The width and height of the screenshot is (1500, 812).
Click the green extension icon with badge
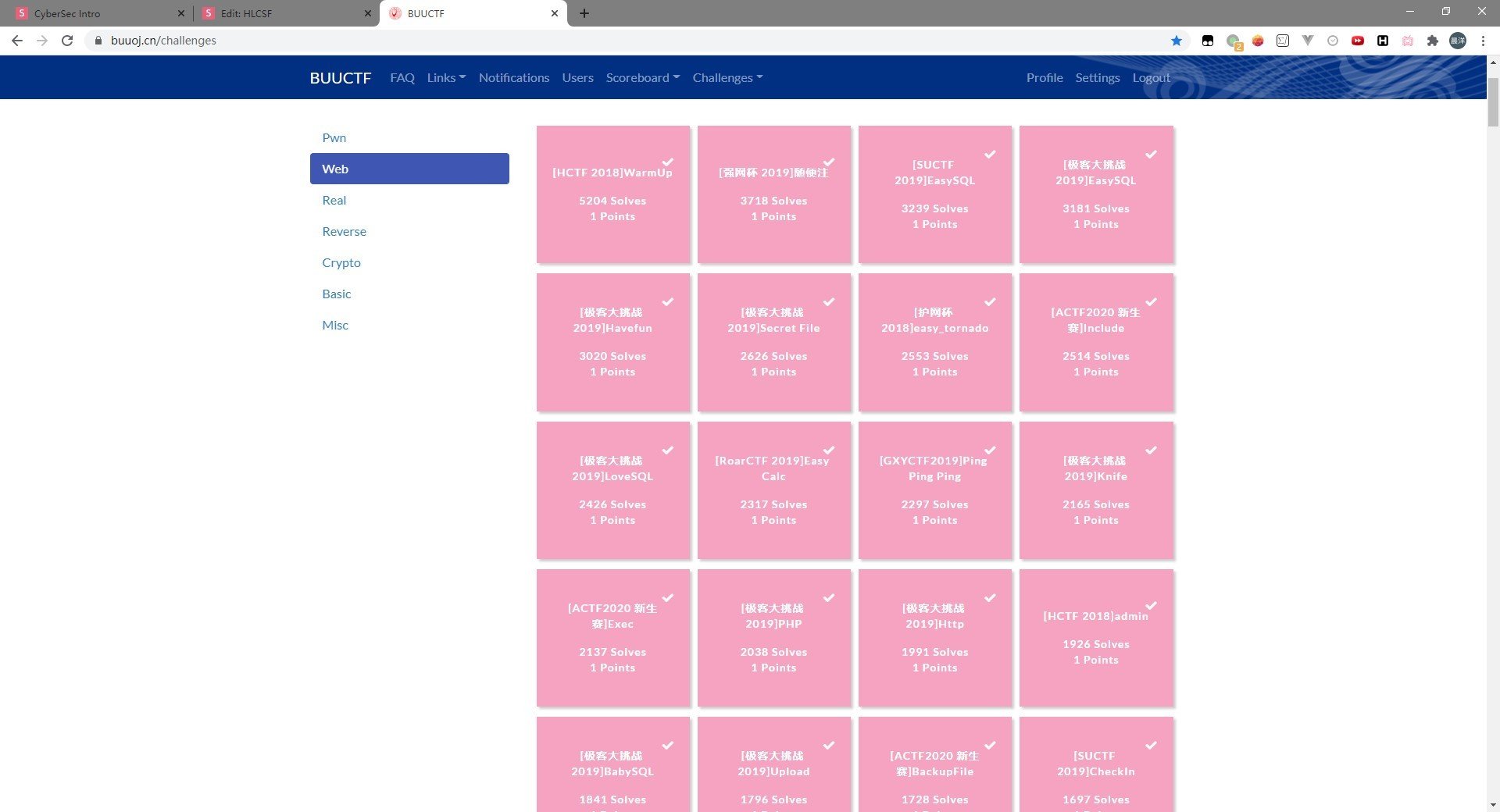point(1233,41)
